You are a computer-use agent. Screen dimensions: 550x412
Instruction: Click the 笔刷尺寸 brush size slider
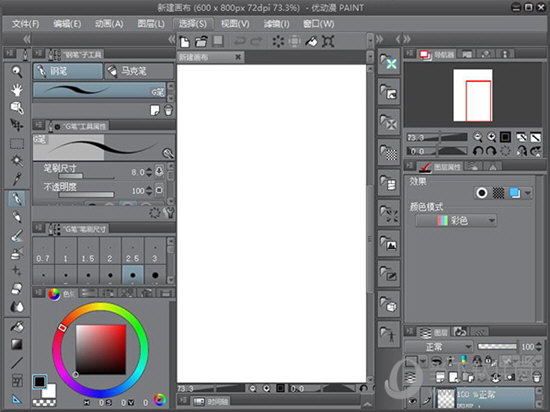87,177
